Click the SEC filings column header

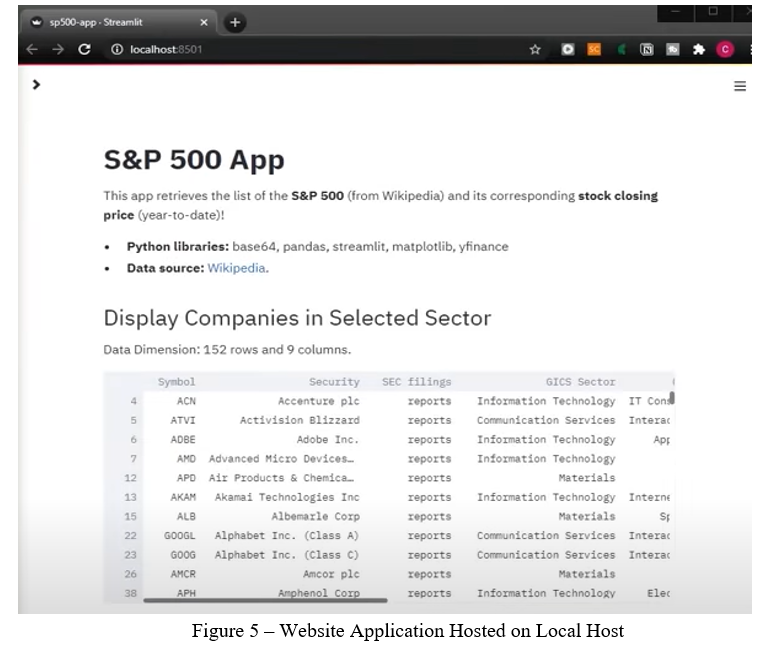click(x=416, y=382)
